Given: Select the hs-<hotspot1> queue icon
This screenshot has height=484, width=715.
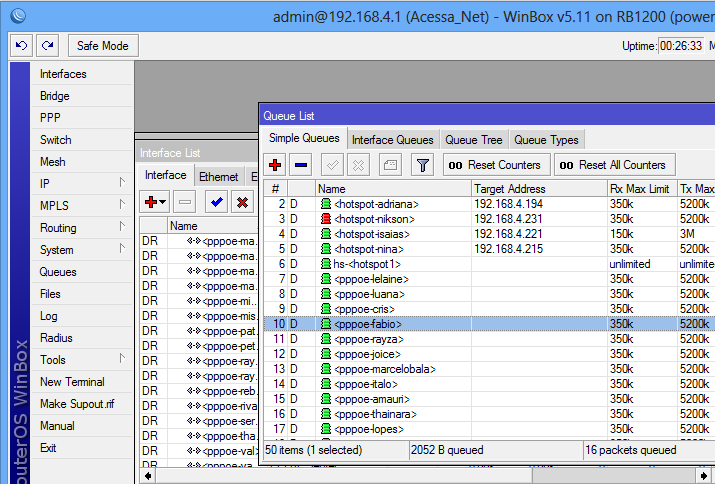Looking at the screenshot, I should pos(326,264).
